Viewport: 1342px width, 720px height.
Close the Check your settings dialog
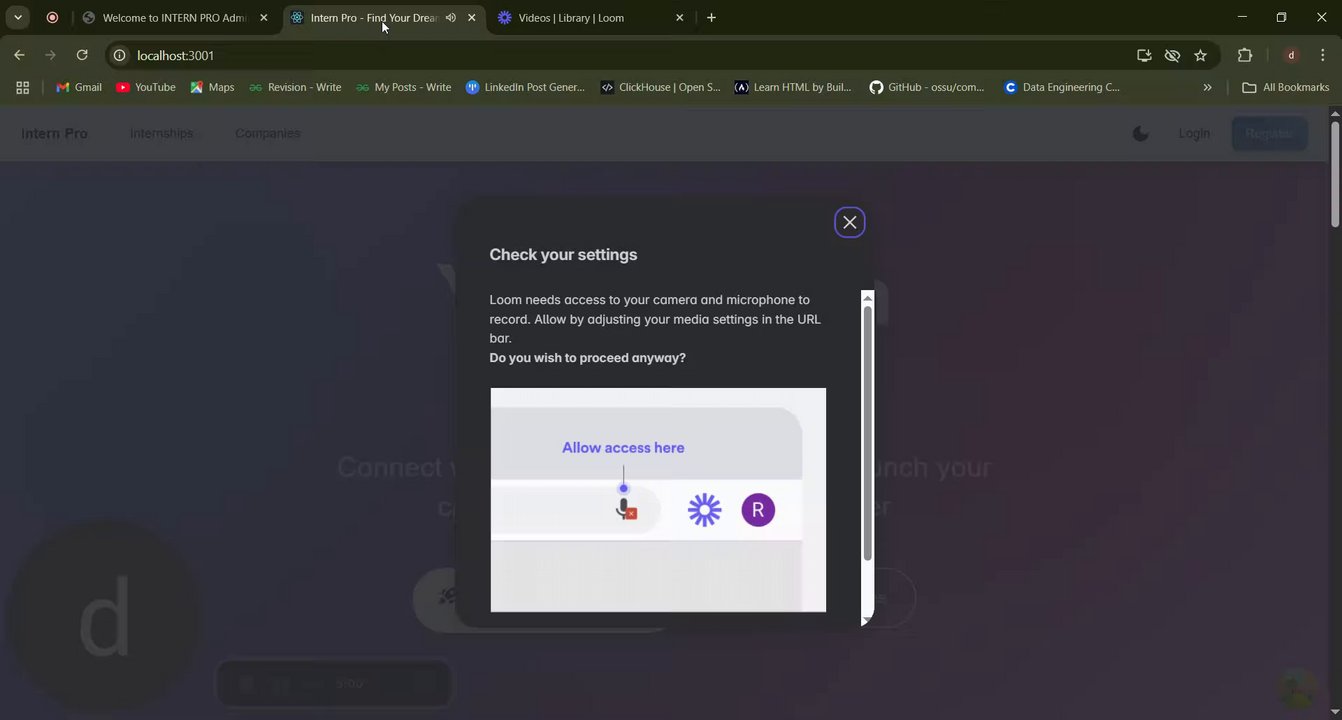849,222
